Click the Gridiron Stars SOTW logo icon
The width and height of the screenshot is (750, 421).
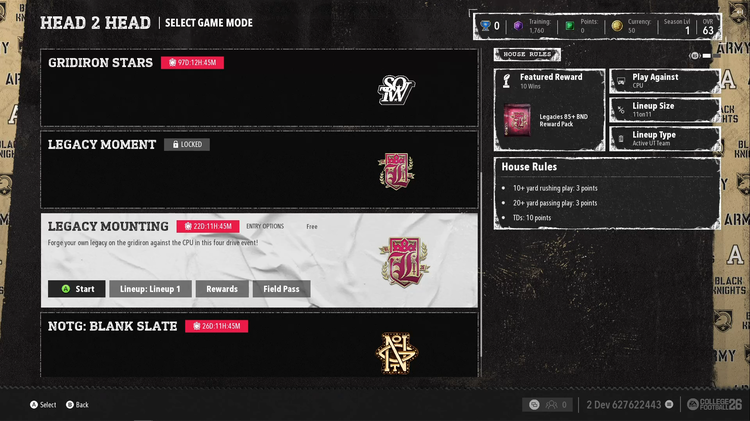tap(396, 89)
